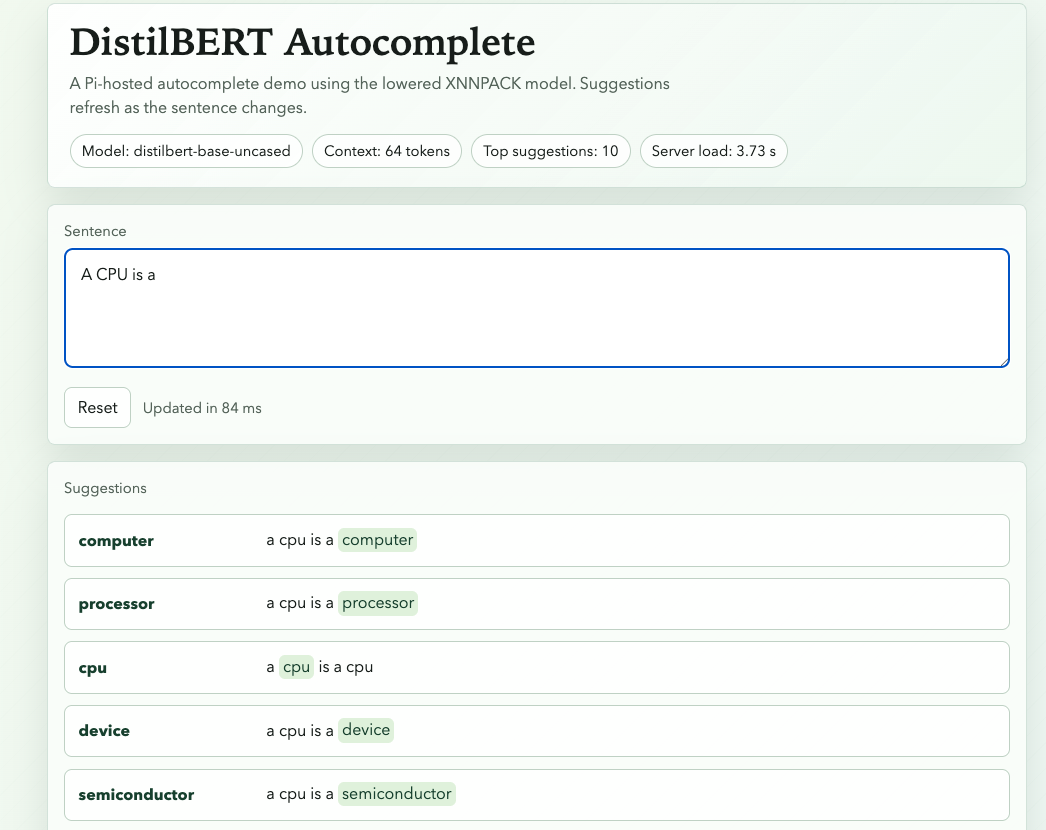Click the DistilBERT Autocomplete heading
Image resolution: width=1046 pixels, height=830 pixels.
302,43
